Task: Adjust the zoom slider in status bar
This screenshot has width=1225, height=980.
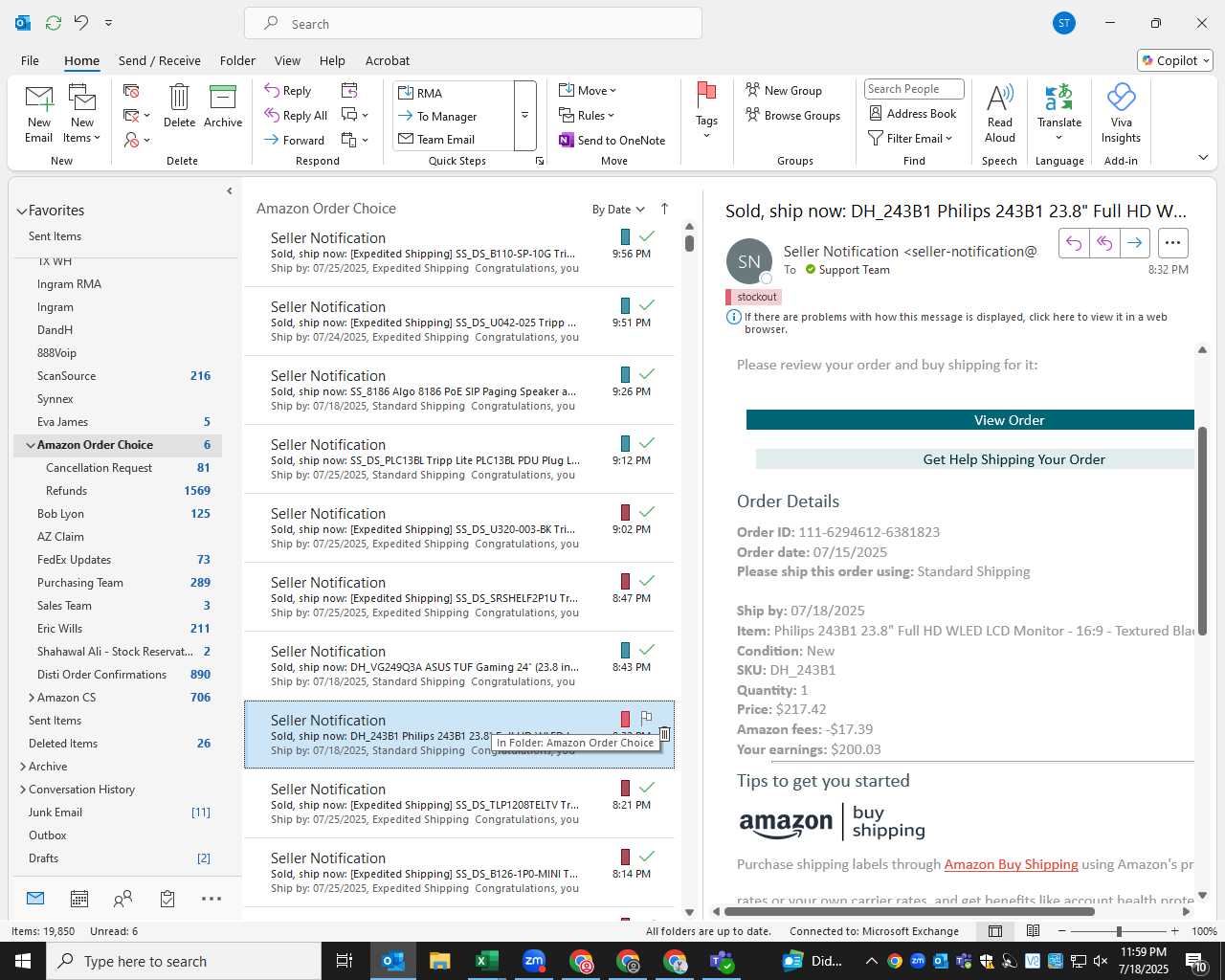Action: click(1119, 931)
